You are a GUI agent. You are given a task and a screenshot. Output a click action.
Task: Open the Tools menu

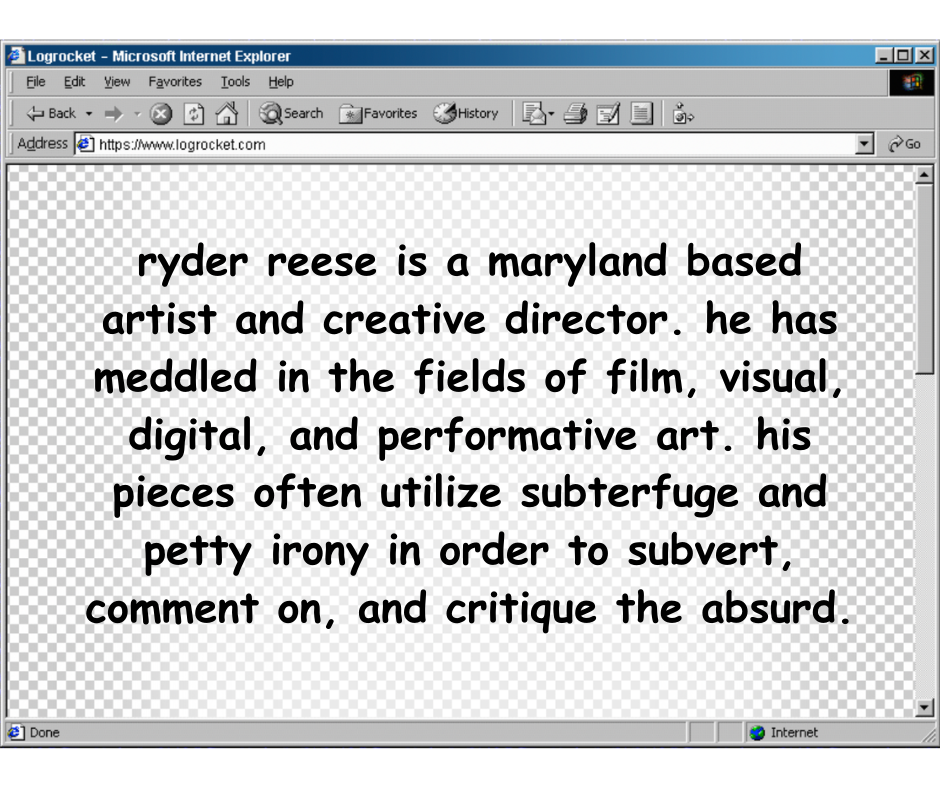[x=235, y=82]
